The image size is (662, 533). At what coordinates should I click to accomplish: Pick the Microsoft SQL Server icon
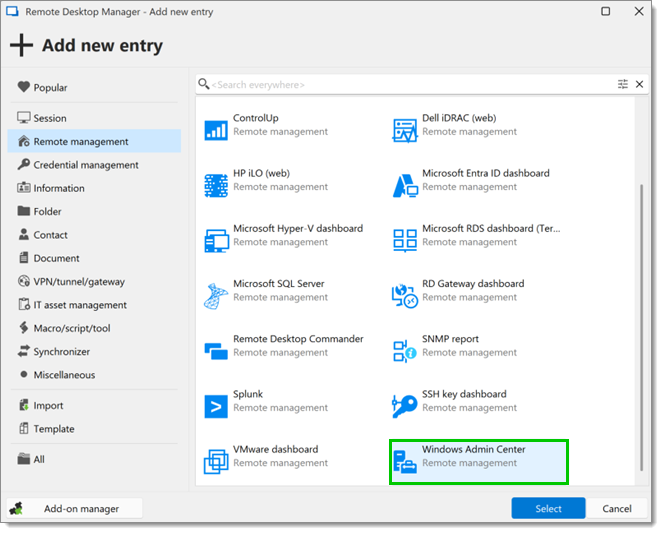[x=216, y=296]
